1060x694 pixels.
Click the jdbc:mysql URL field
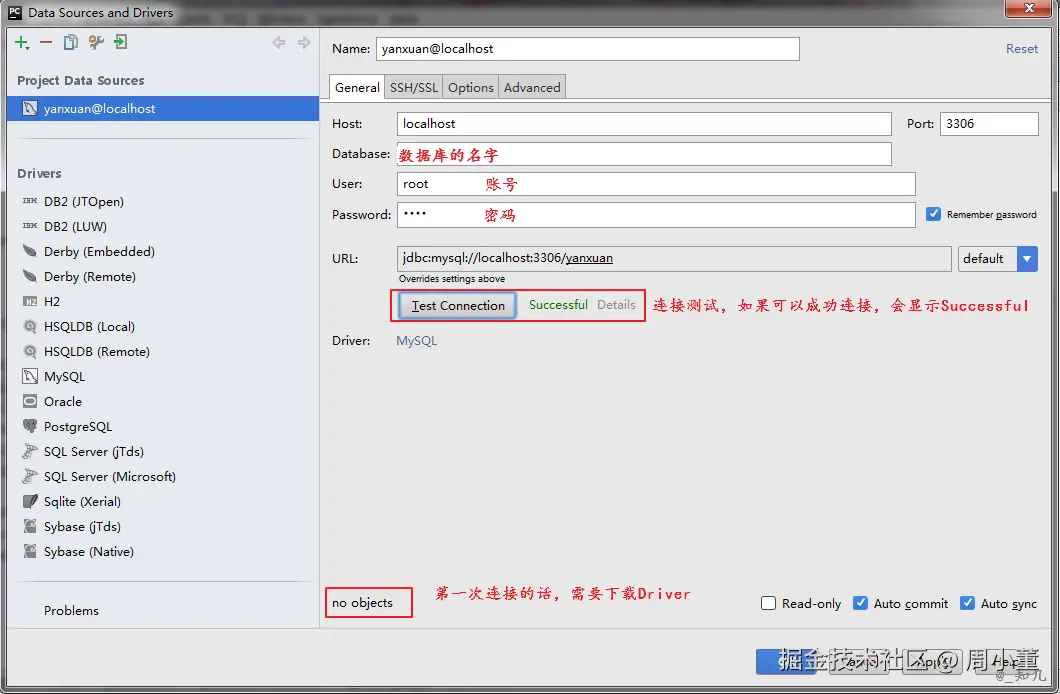(x=674, y=258)
